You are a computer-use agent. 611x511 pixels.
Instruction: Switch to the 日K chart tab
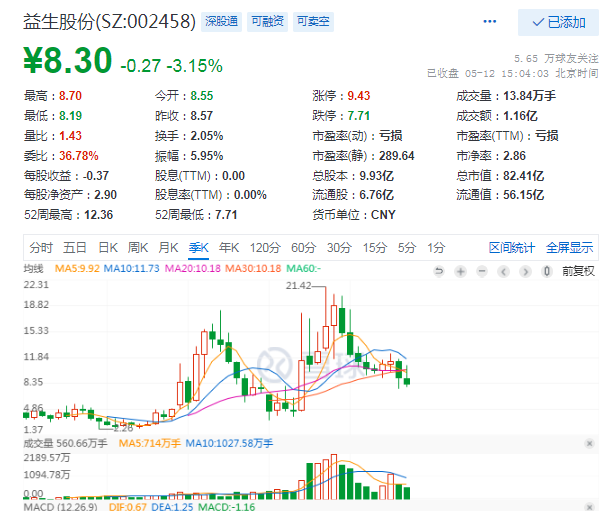tap(107, 248)
